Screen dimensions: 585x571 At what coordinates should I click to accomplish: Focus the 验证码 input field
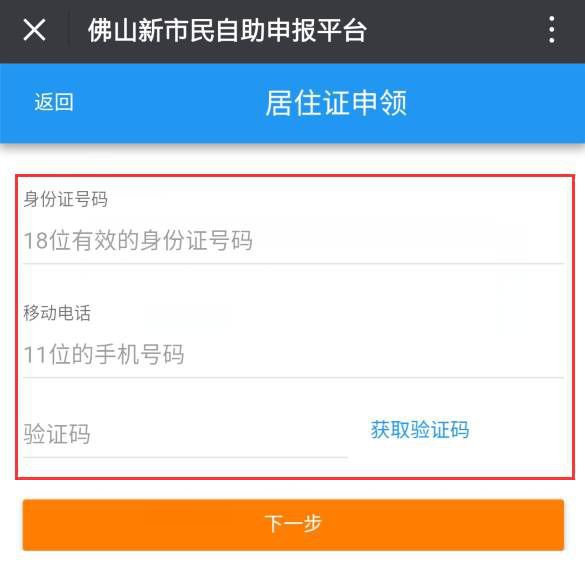pyautogui.click(x=185, y=434)
